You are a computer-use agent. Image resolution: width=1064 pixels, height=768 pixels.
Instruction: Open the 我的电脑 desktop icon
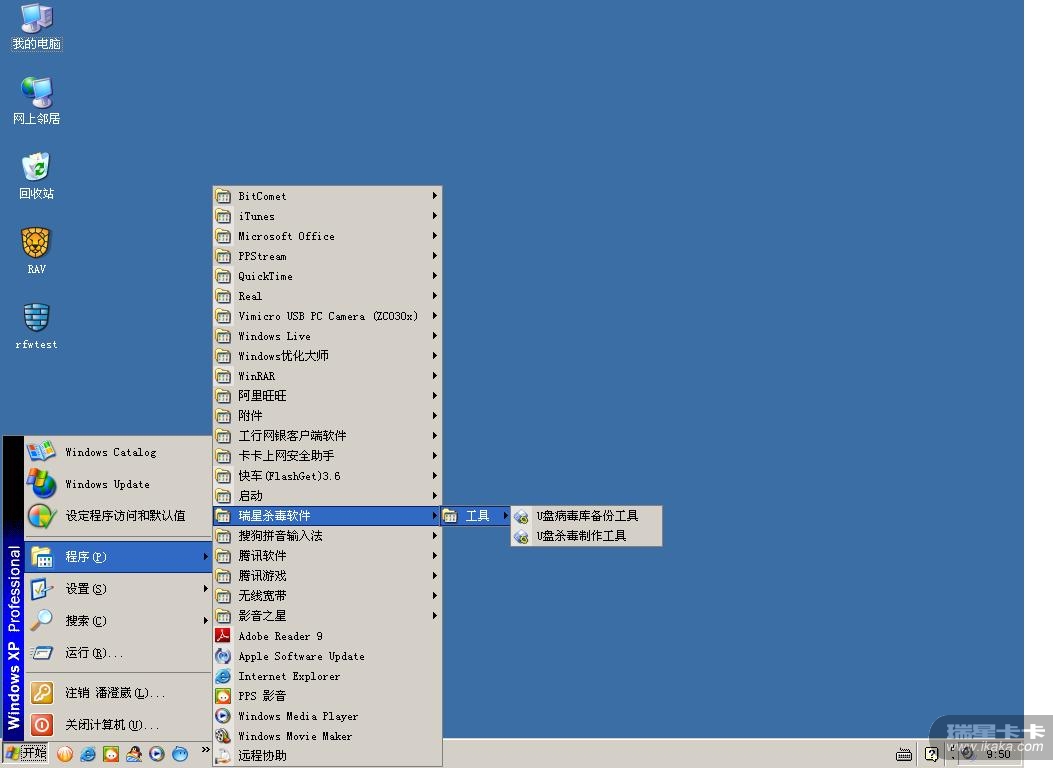pyautogui.click(x=37, y=27)
